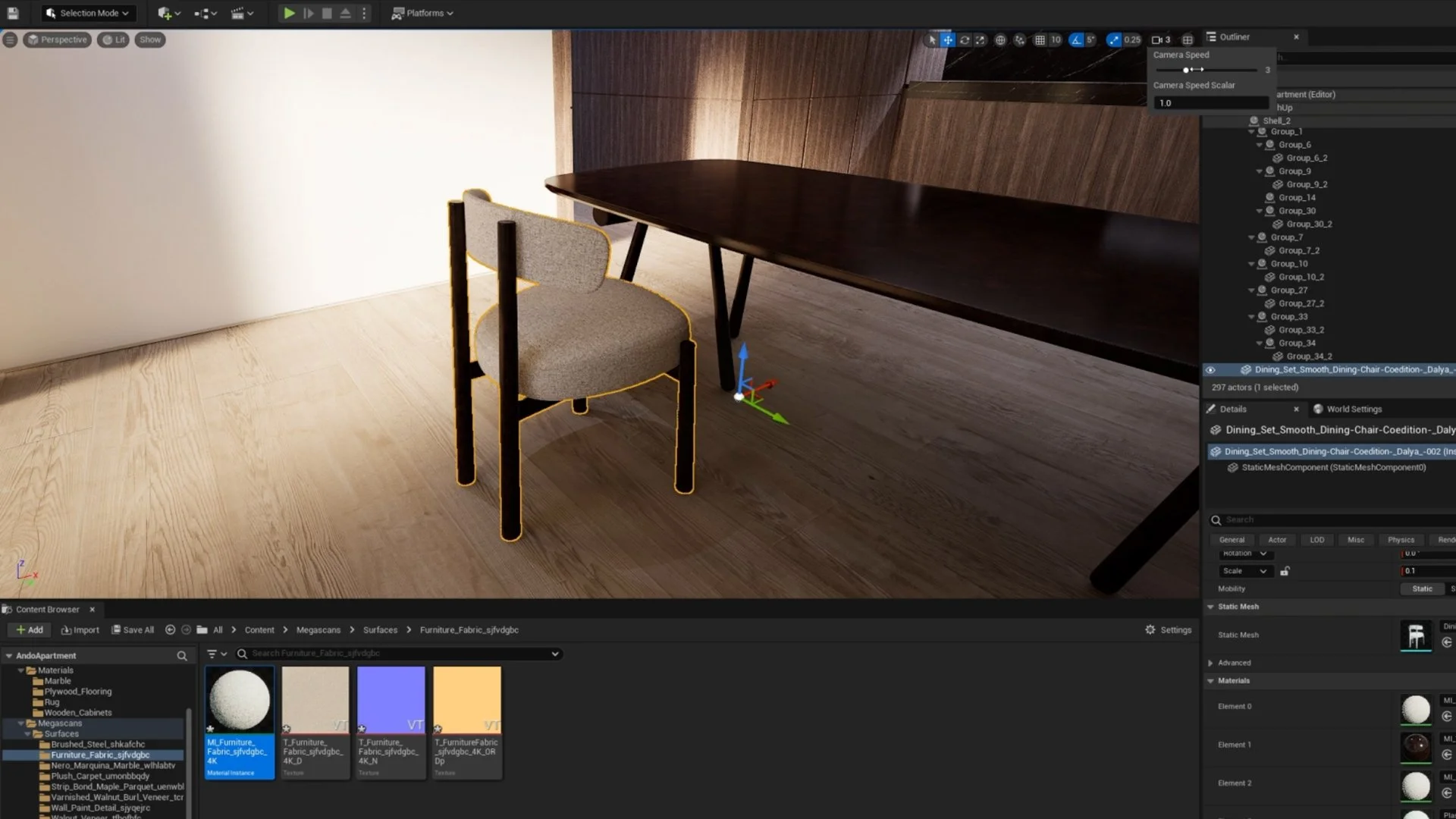Select the Move (translate) gizmo tool
The image size is (1456, 819).
948,39
